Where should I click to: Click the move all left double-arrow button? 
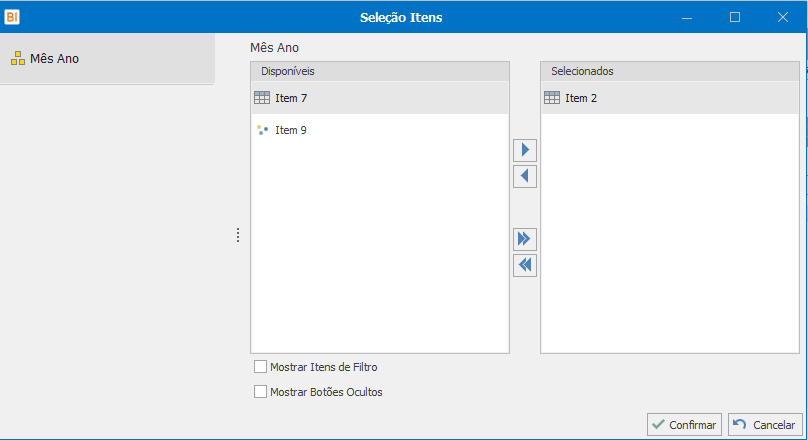(525, 265)
